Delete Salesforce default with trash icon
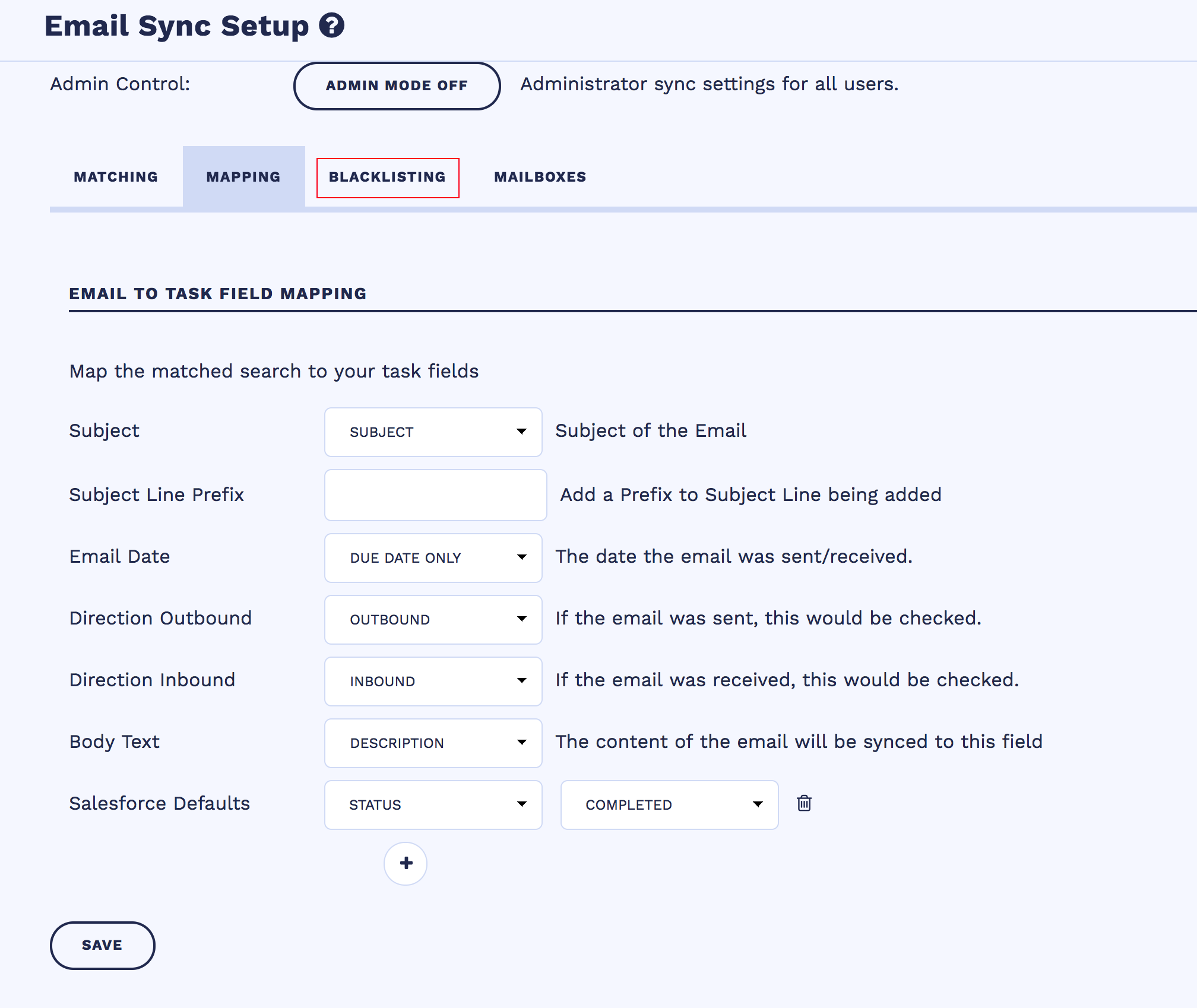The width and height of the screenshot is (1197, 1008). (x=804, y=803)
